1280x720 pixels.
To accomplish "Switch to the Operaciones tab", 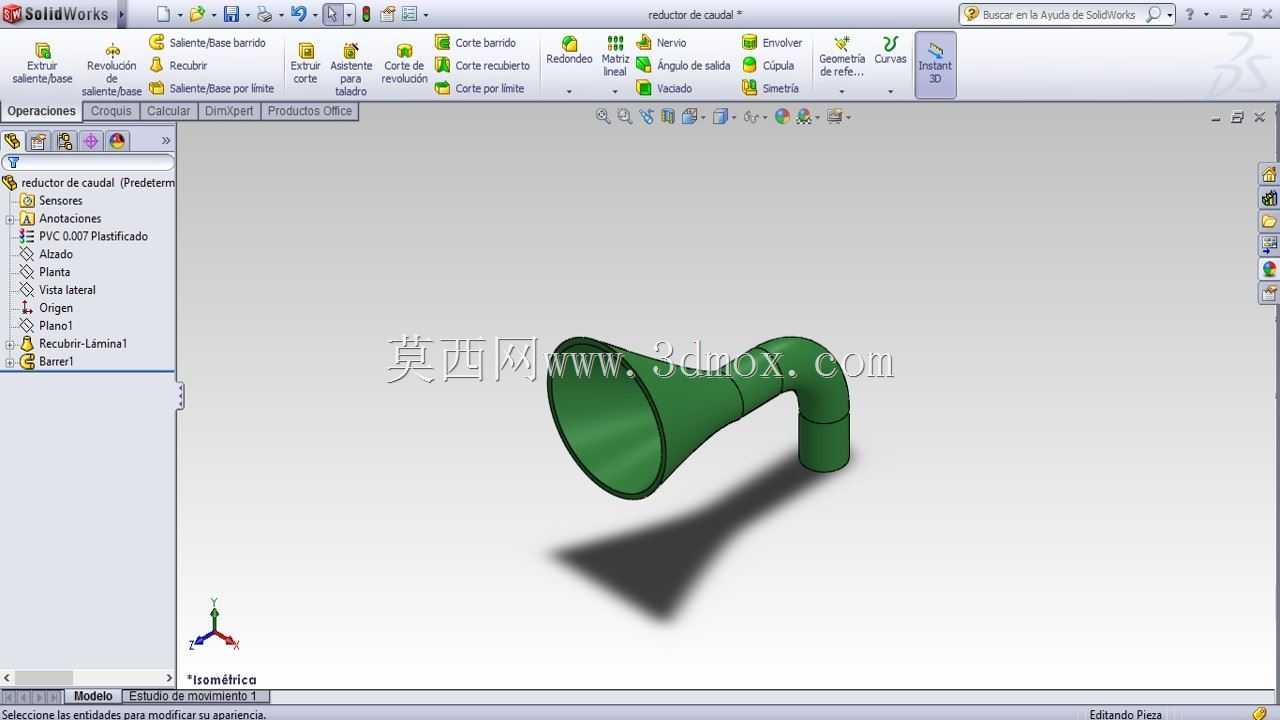I will click(41, 111).
